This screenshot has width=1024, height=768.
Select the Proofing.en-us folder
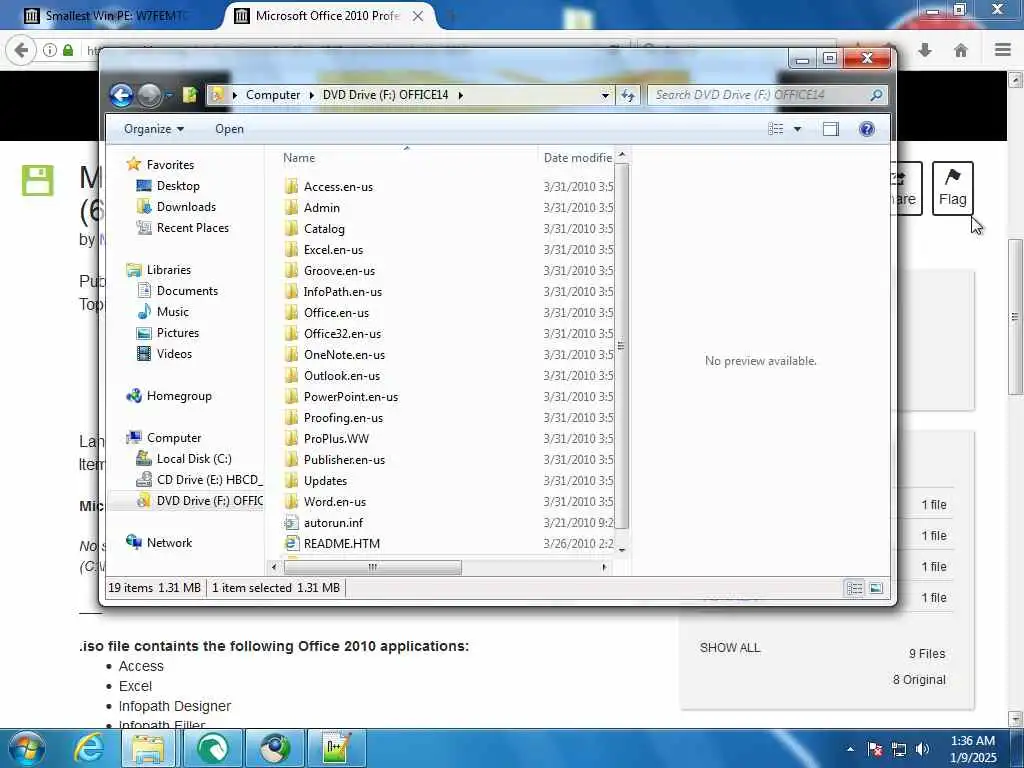point(343,417)
